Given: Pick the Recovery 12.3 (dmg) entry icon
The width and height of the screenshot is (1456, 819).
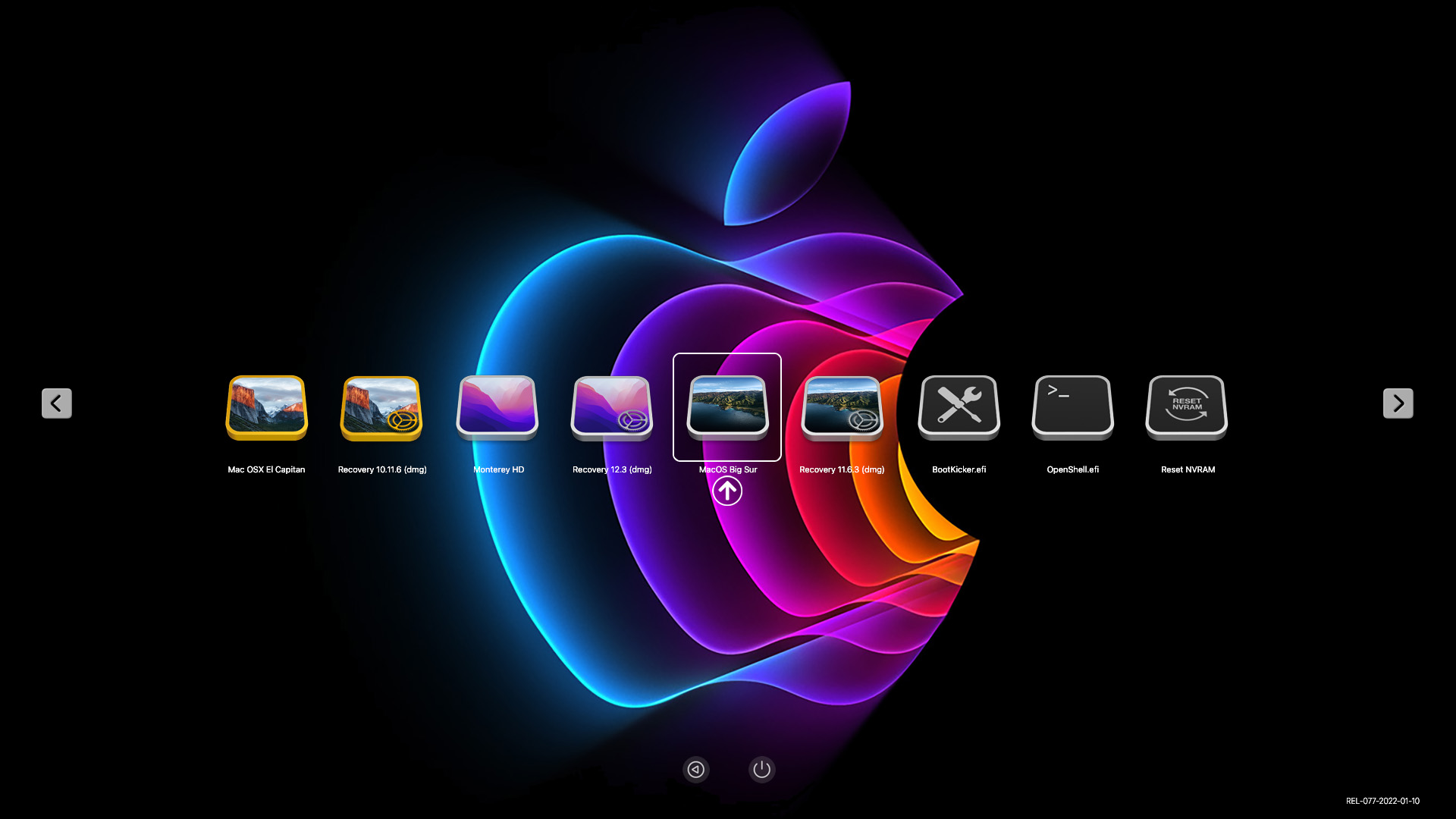Looking at the screenshot, I should [x=612, y=407].
